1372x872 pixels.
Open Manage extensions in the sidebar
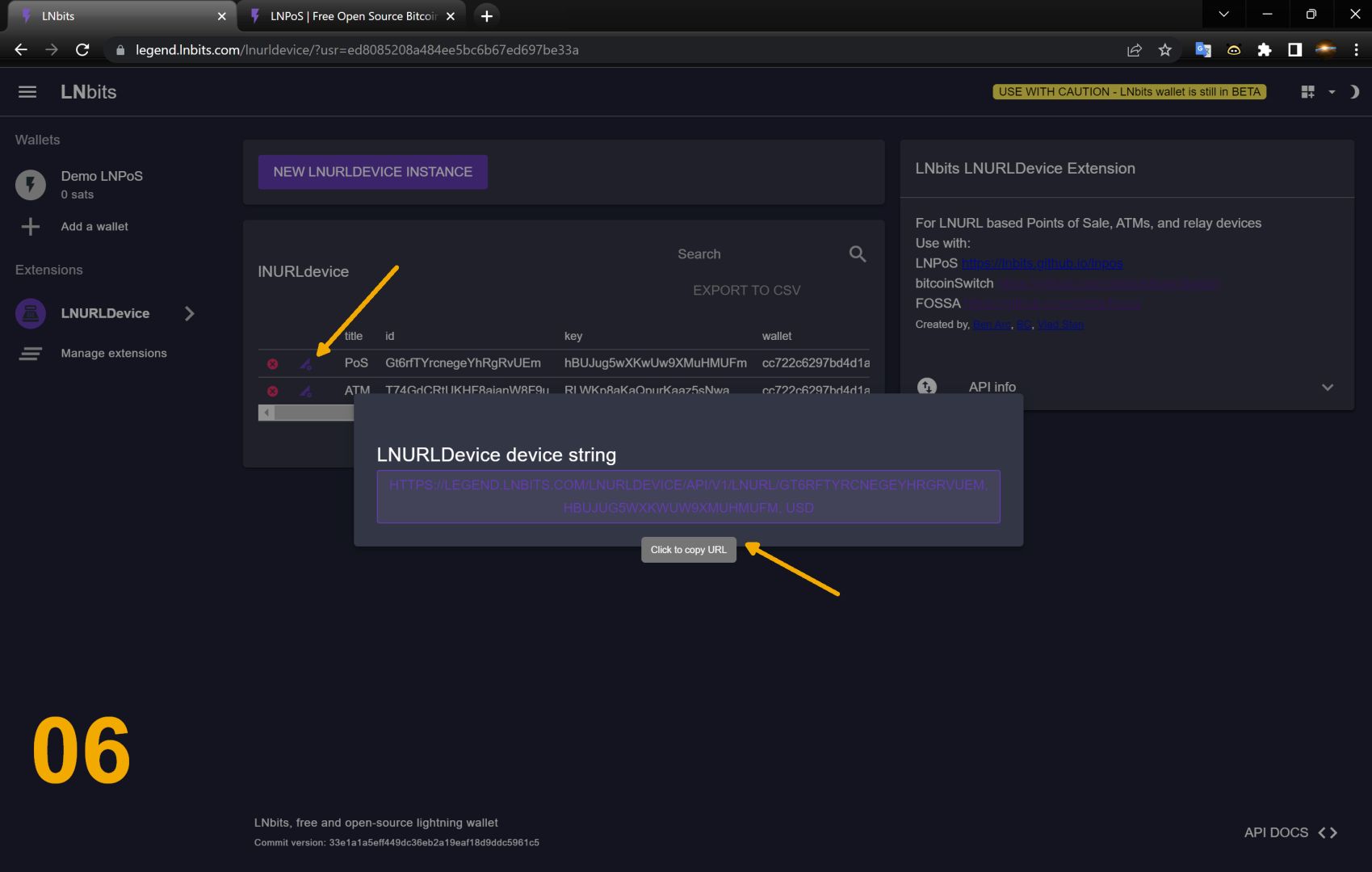click(113, 354)
